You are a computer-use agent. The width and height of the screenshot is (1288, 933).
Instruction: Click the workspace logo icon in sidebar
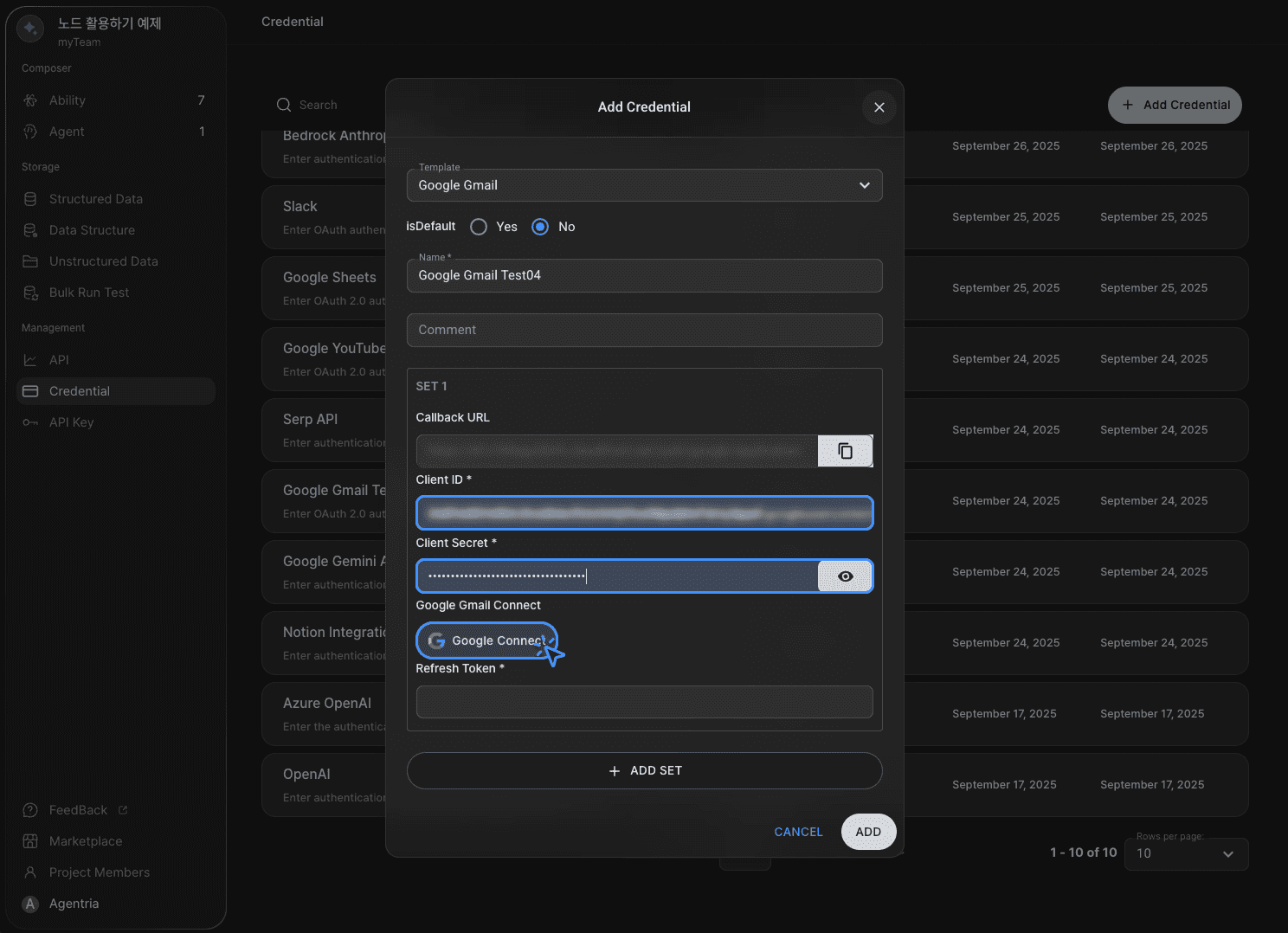point(30,29)
